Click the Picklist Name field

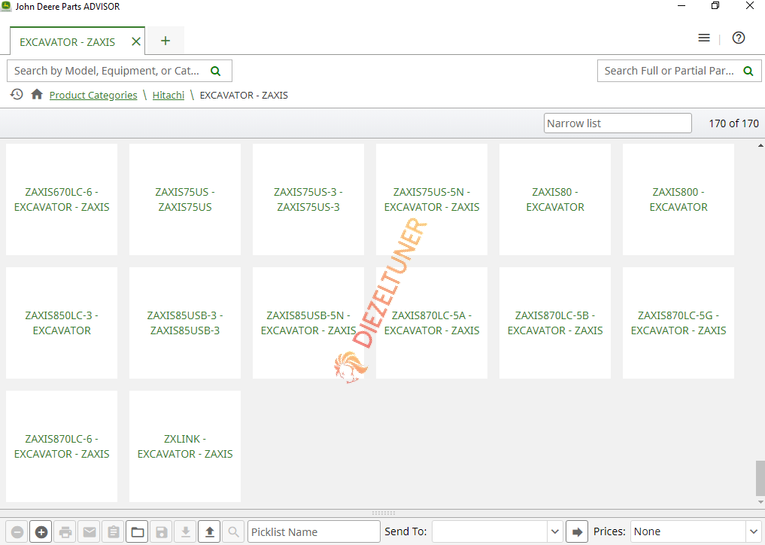[x=314, y=532]
